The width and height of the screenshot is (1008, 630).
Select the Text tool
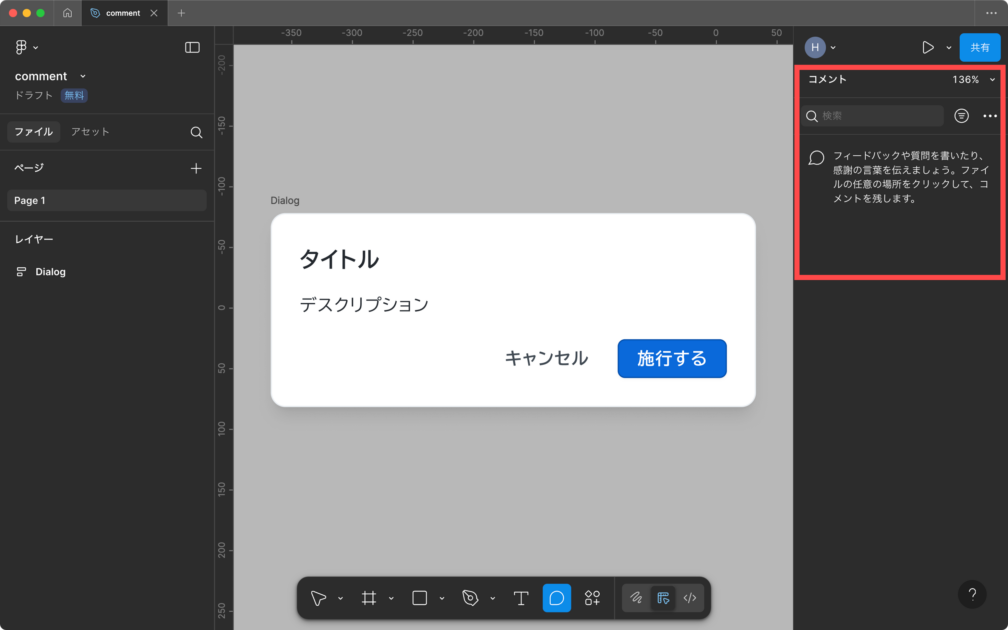[521, 598]
